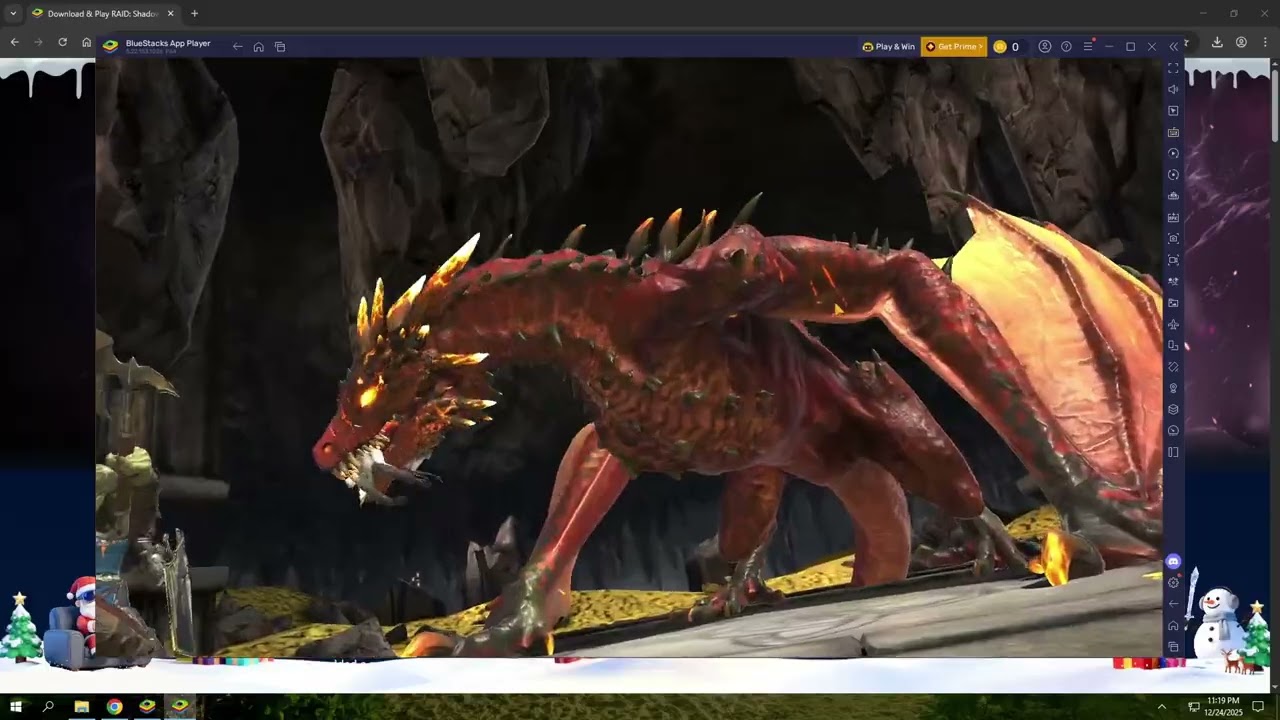Viewport: 1280px width, 720px height.
Task: Click the BlueStacks top bar home icon
Action: 258,47
